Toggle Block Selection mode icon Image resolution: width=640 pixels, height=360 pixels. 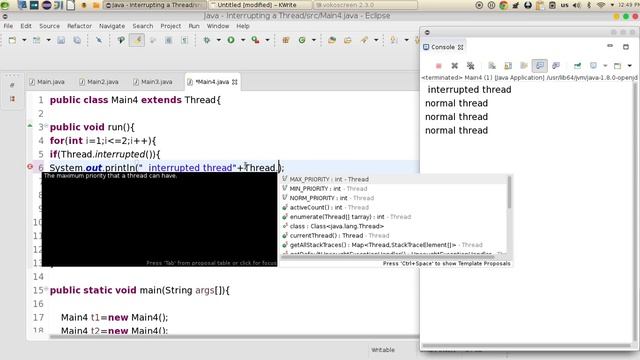click(x=169, y=40)
